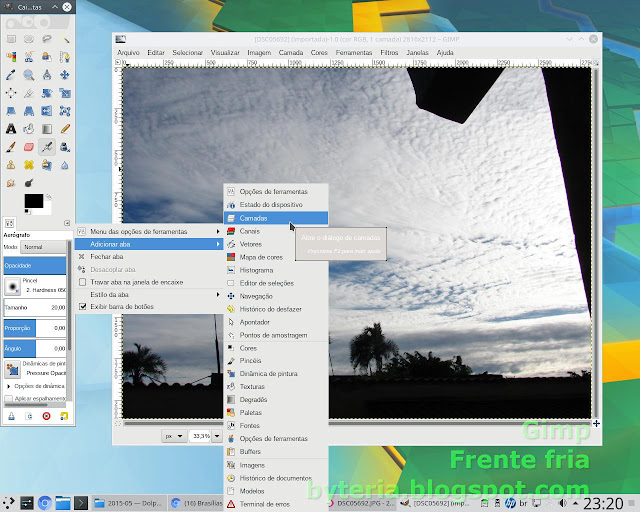This screenshot has width=640, height=512.
Task: Open the Camada menu
Action: pyautogui.click(x=291, y=53)
